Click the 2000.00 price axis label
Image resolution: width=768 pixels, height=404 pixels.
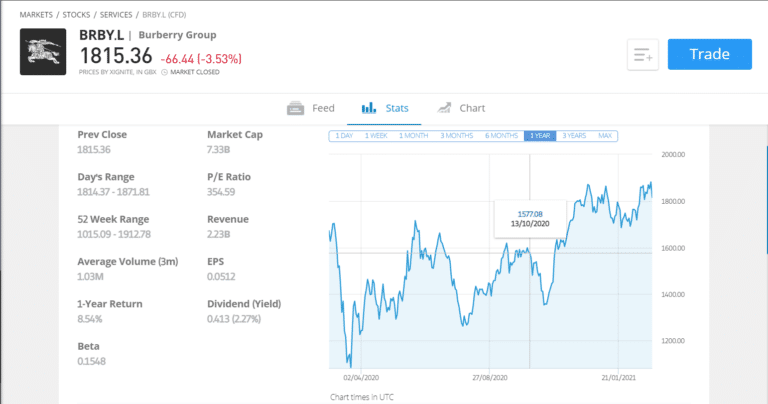click(673, 155)
